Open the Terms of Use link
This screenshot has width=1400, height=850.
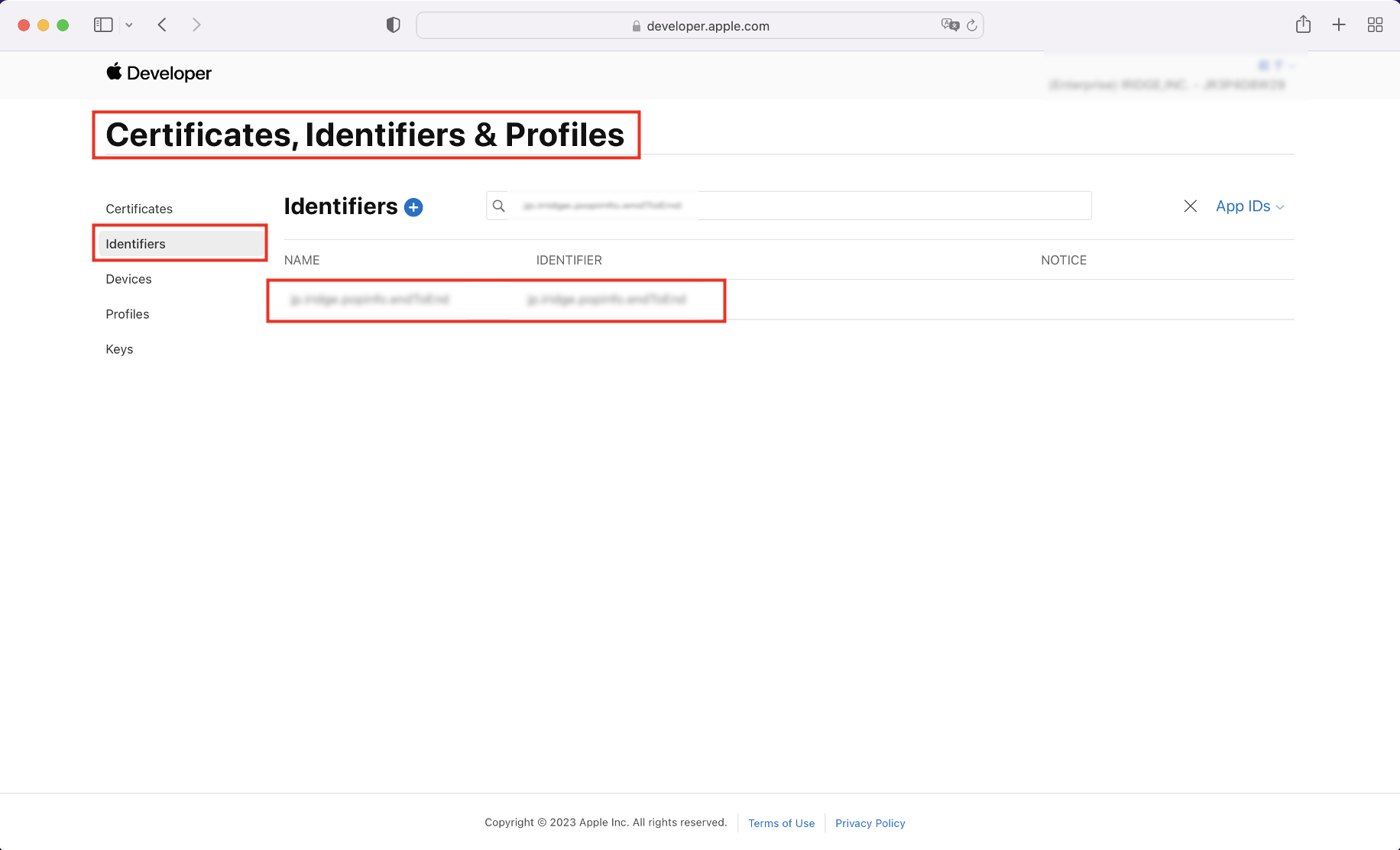781,823
